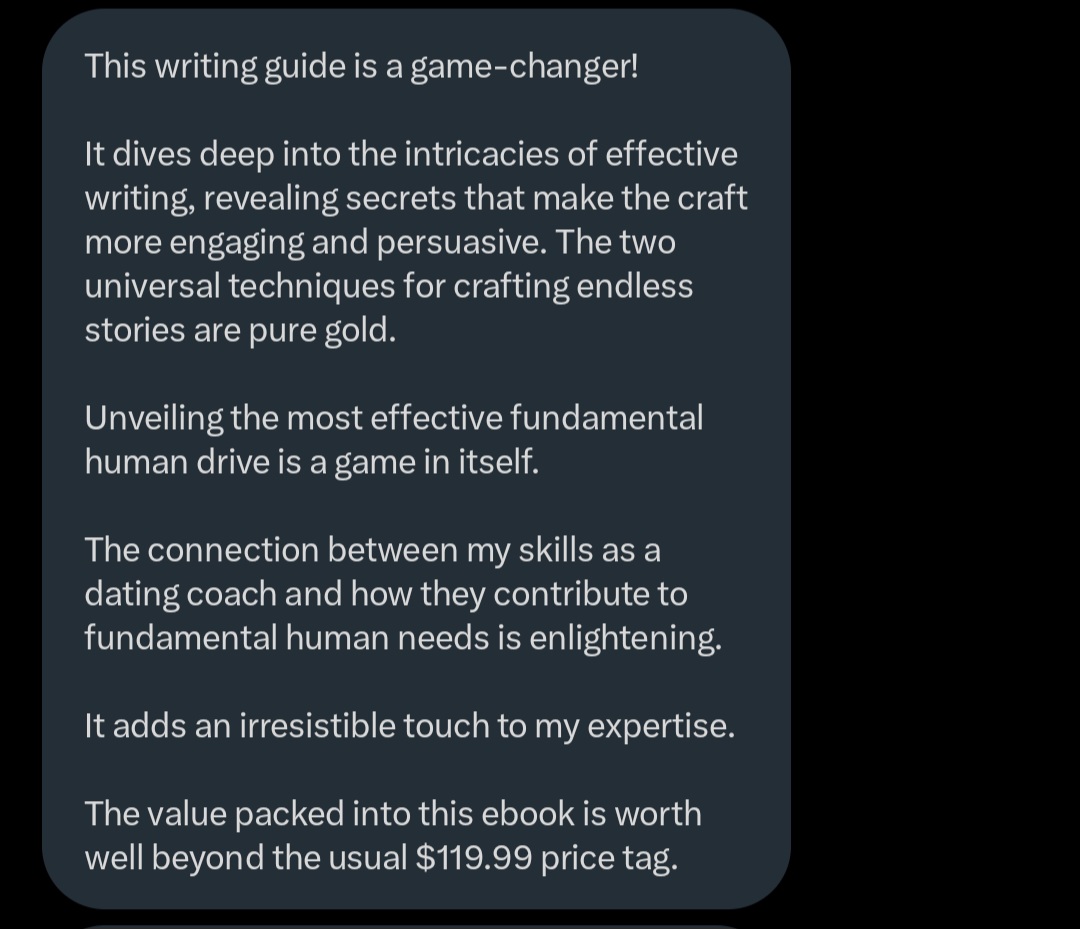The width and height of the screenshot is (1080, 929).
Task: Click the word 'expertise.' in the message
Action: pyautogui.click(x=661, y=727)
